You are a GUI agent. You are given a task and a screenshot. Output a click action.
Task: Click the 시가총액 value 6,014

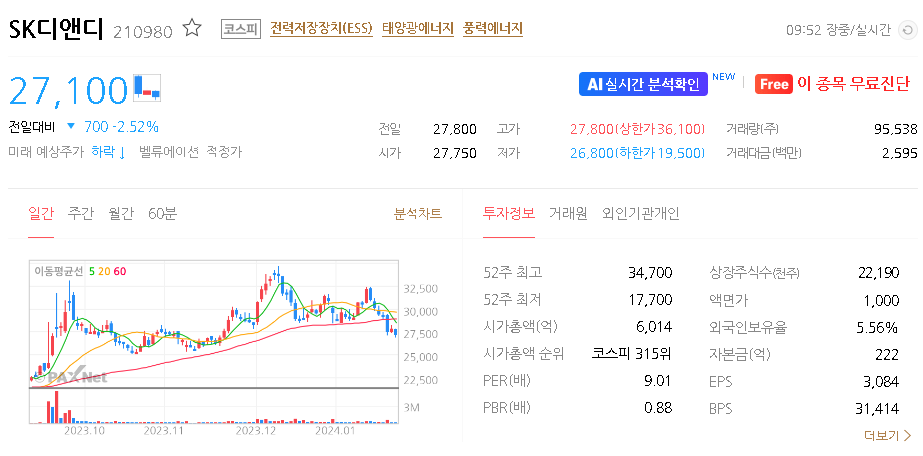[654, 327]
